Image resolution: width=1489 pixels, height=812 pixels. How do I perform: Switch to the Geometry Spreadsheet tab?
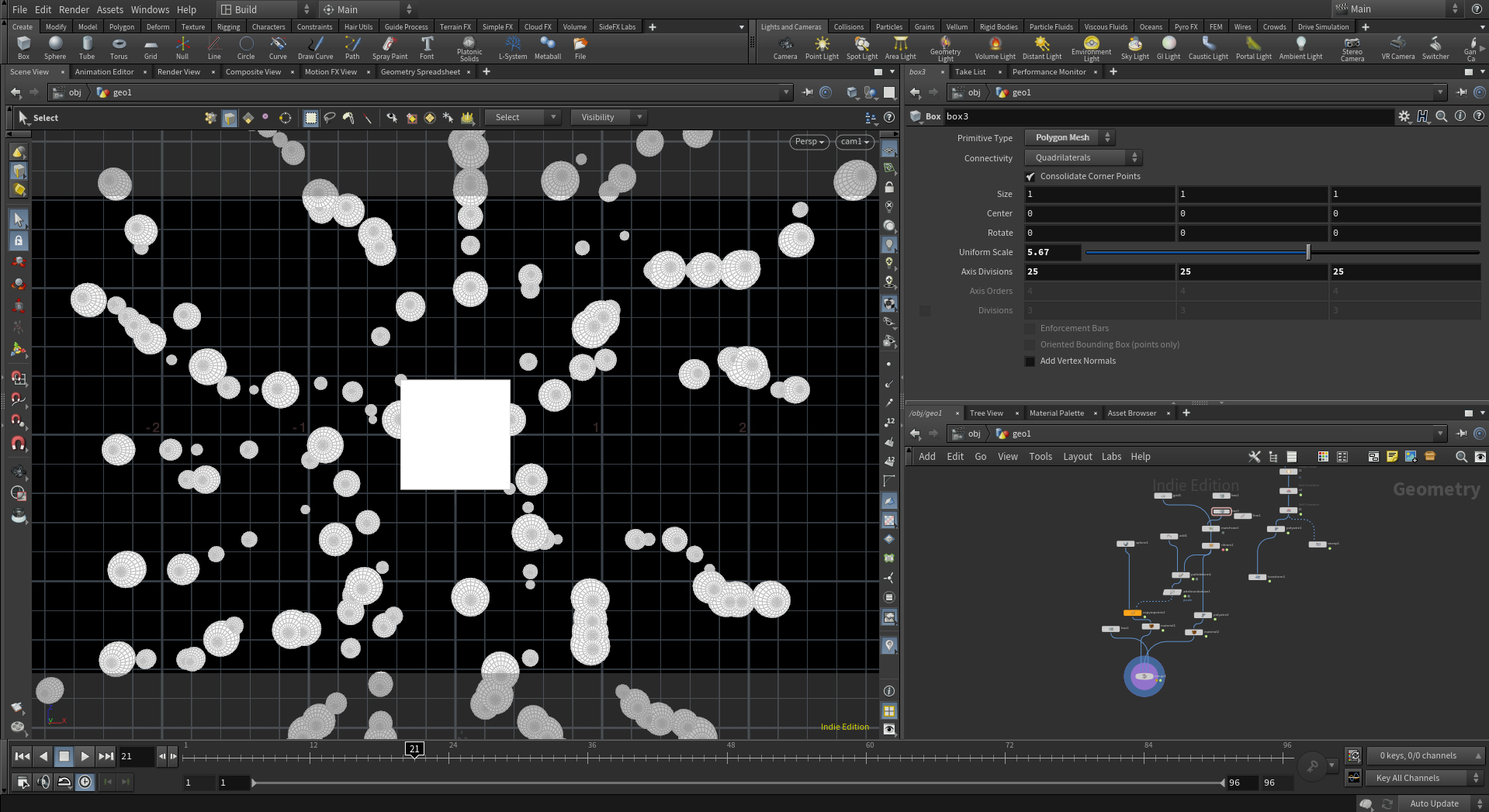tap(421, 72)
